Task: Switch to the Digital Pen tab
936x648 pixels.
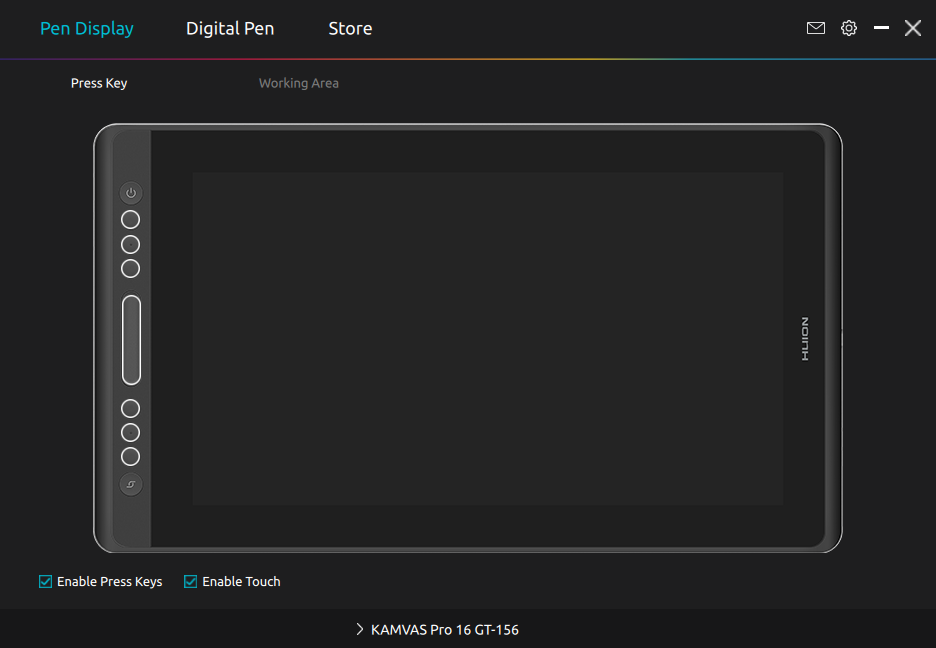Action: click(x=230, y=29)
